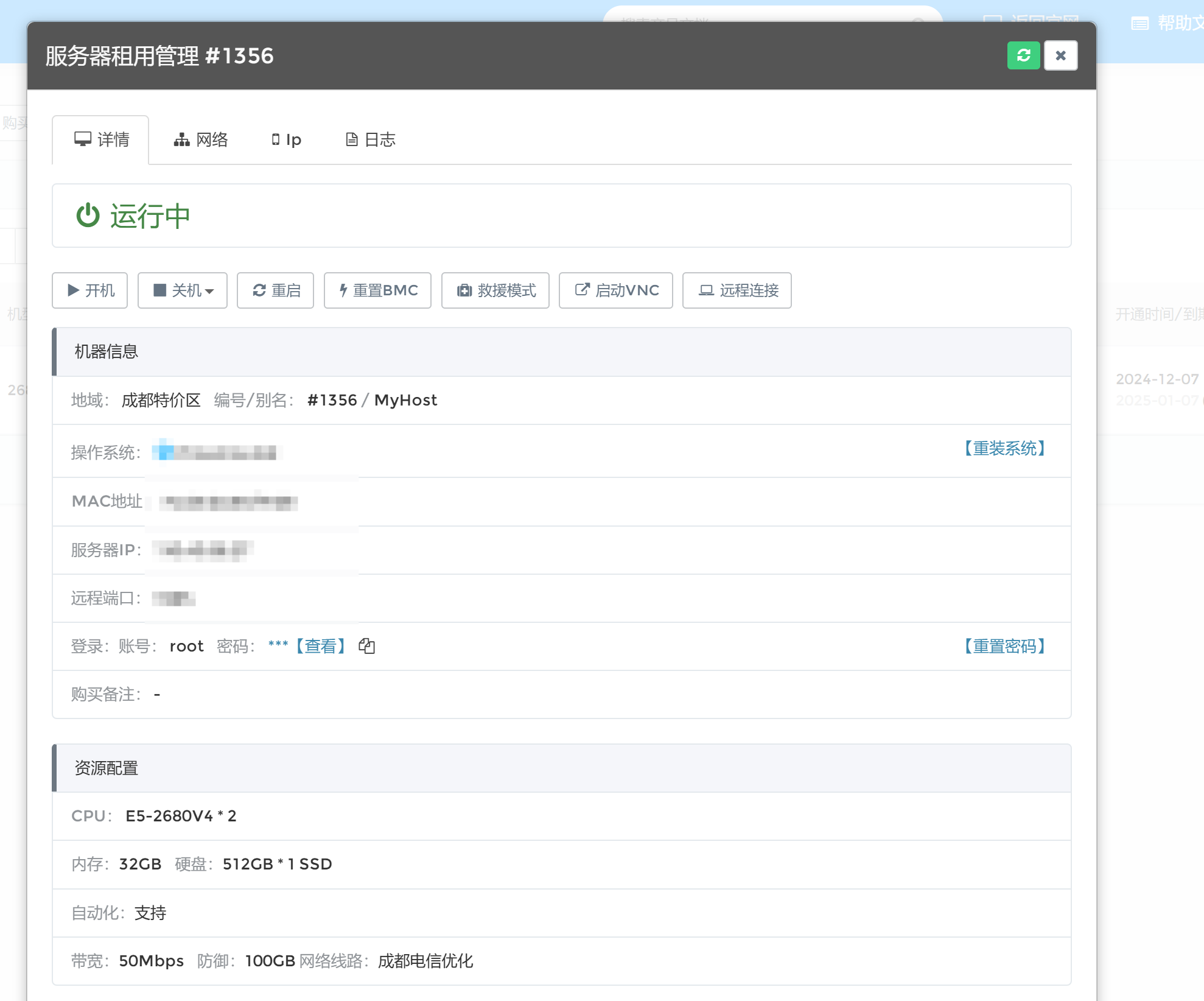
Task: Click the search box behind dialog
Action: coord(761,13)
